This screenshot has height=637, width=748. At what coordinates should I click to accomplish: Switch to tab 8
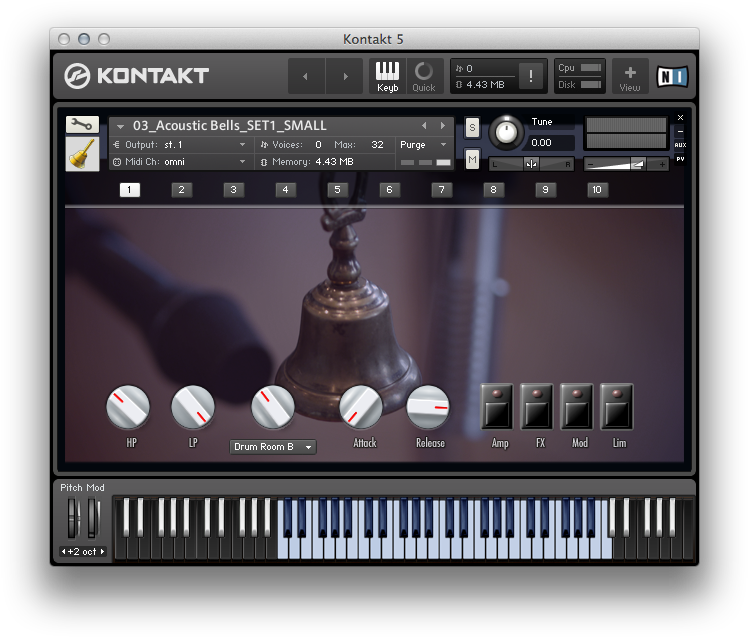coord(493,190)
